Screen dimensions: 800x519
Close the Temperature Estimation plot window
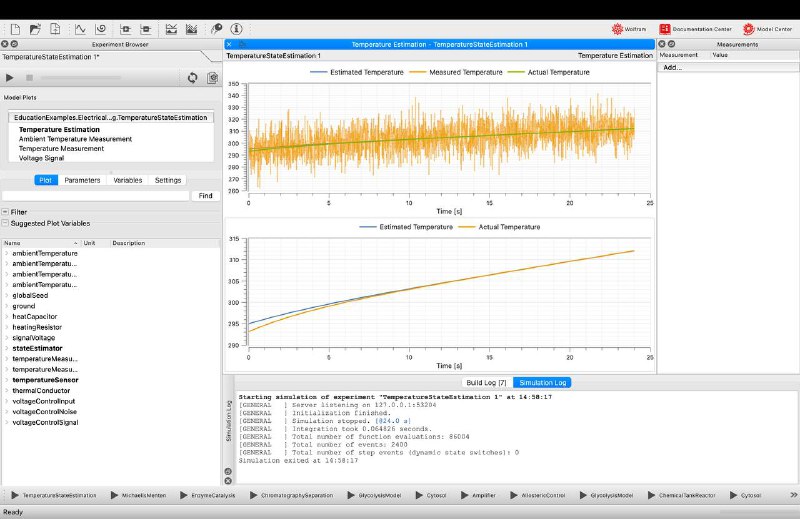[x=229, y=44]
